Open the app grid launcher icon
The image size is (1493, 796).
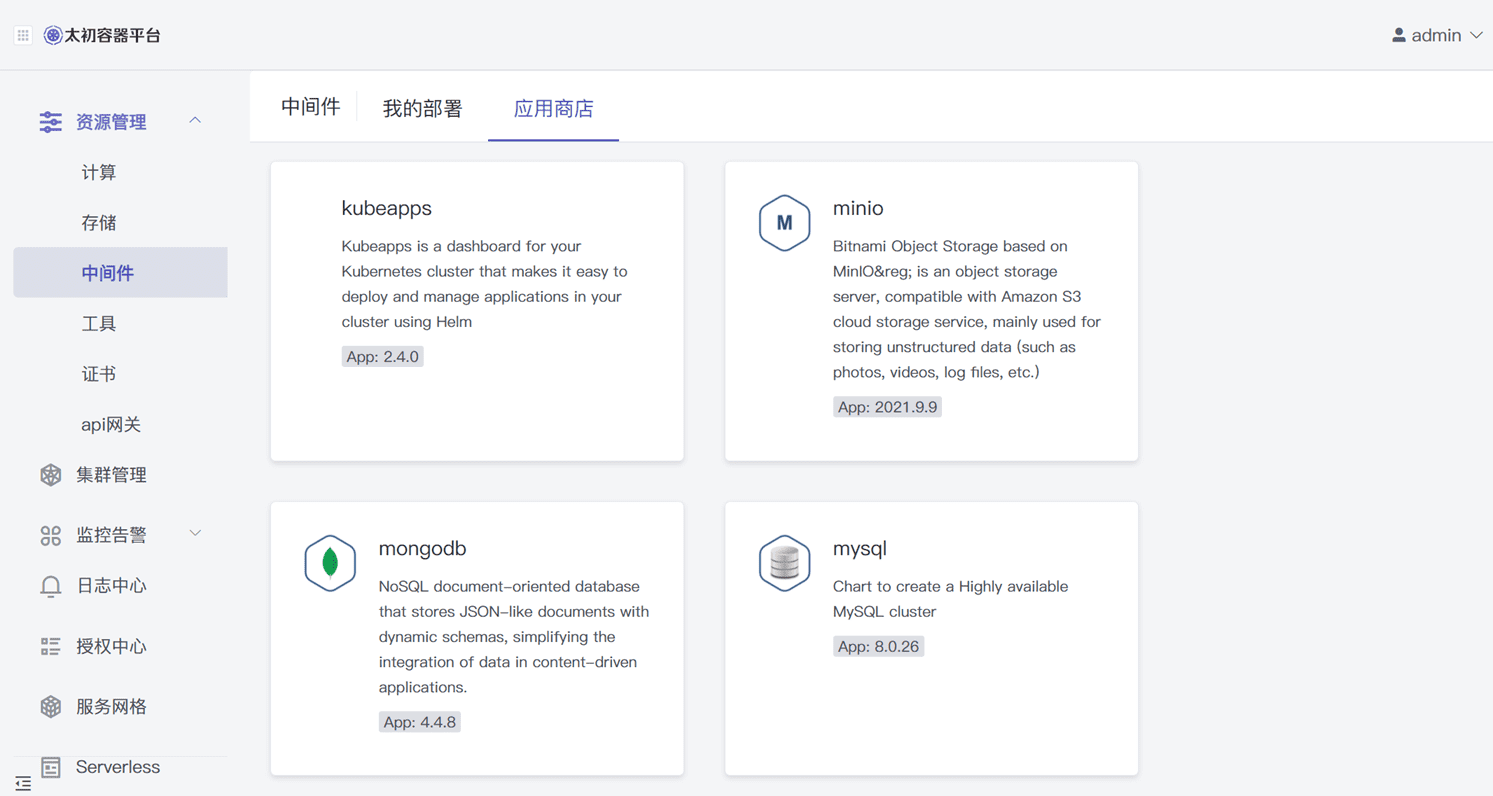click(23, 35)
